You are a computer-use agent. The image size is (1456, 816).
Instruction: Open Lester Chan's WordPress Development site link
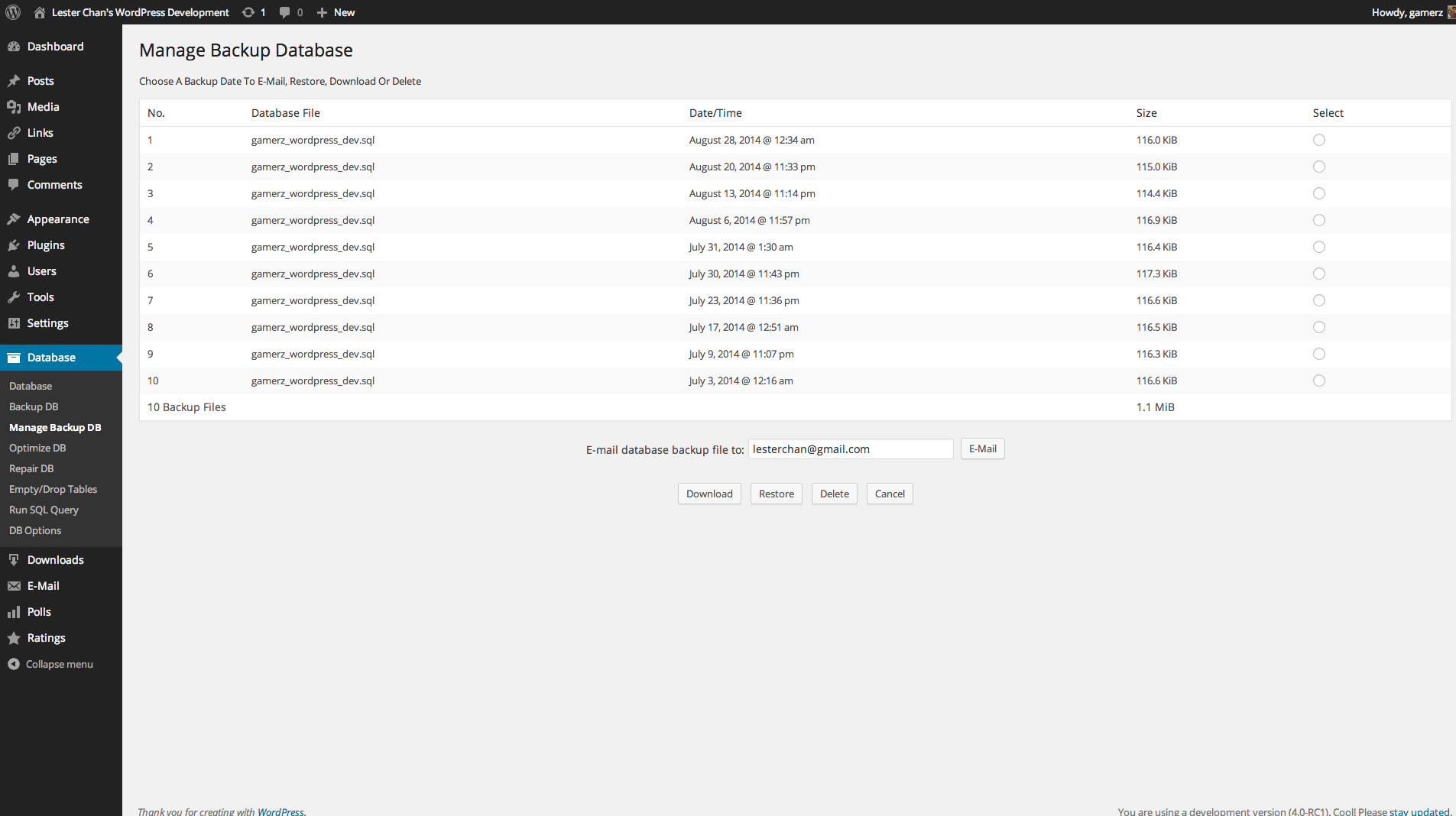click(141, 12)
